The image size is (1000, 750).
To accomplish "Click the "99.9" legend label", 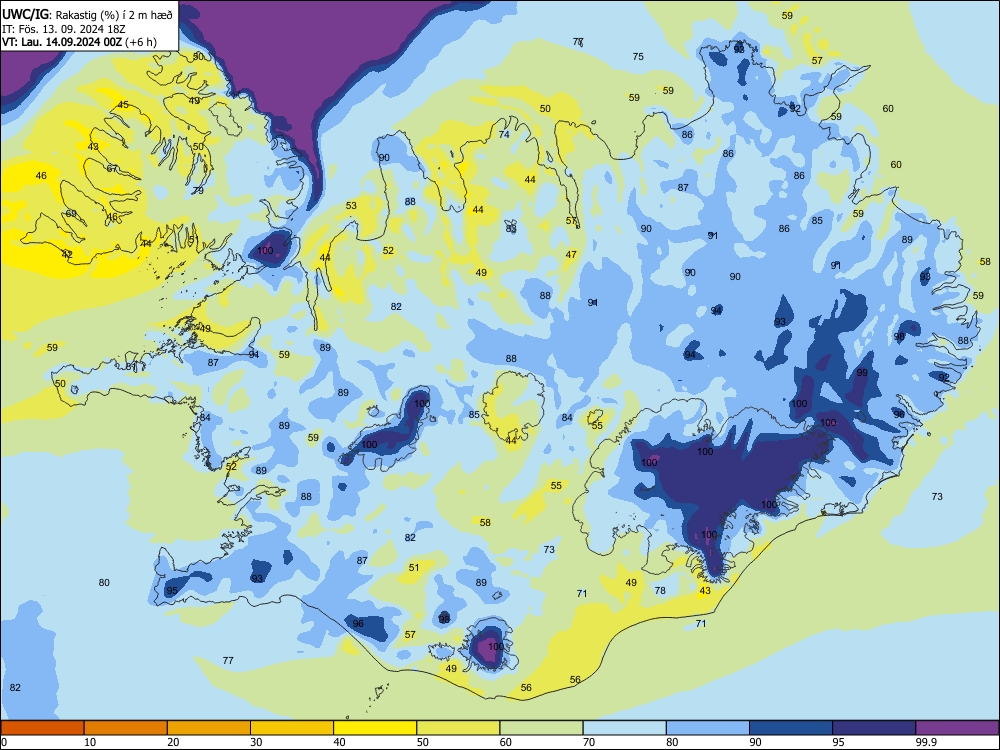I will (925, 742).
